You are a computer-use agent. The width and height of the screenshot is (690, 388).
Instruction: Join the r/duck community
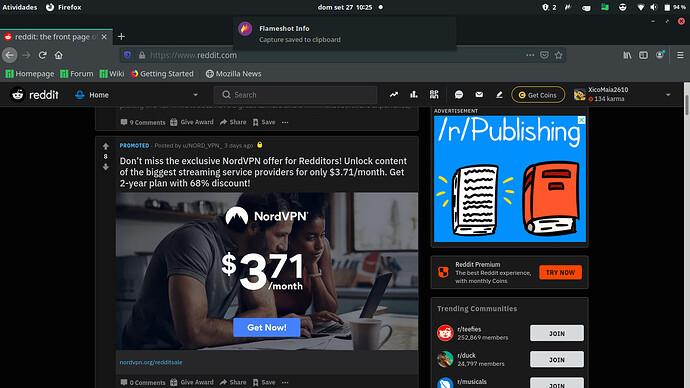[x=557, y=359]
